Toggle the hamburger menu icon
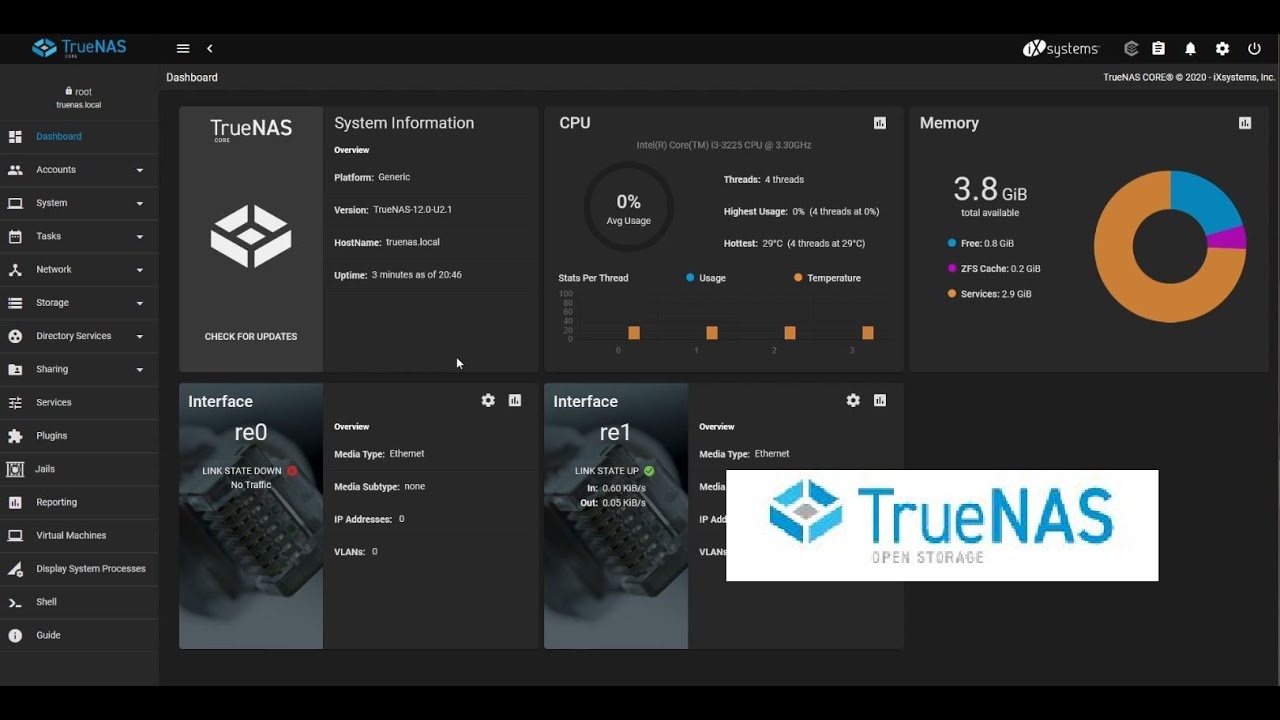 click(x=183, y=48)
